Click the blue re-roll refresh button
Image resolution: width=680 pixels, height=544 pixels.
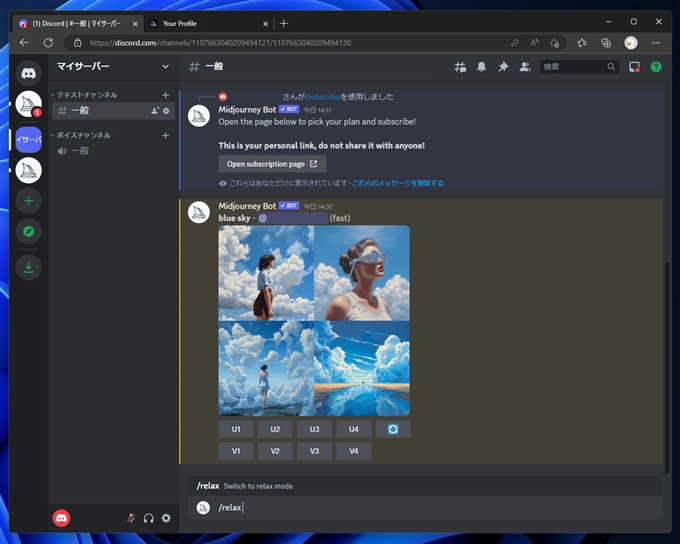coord(393,429)
